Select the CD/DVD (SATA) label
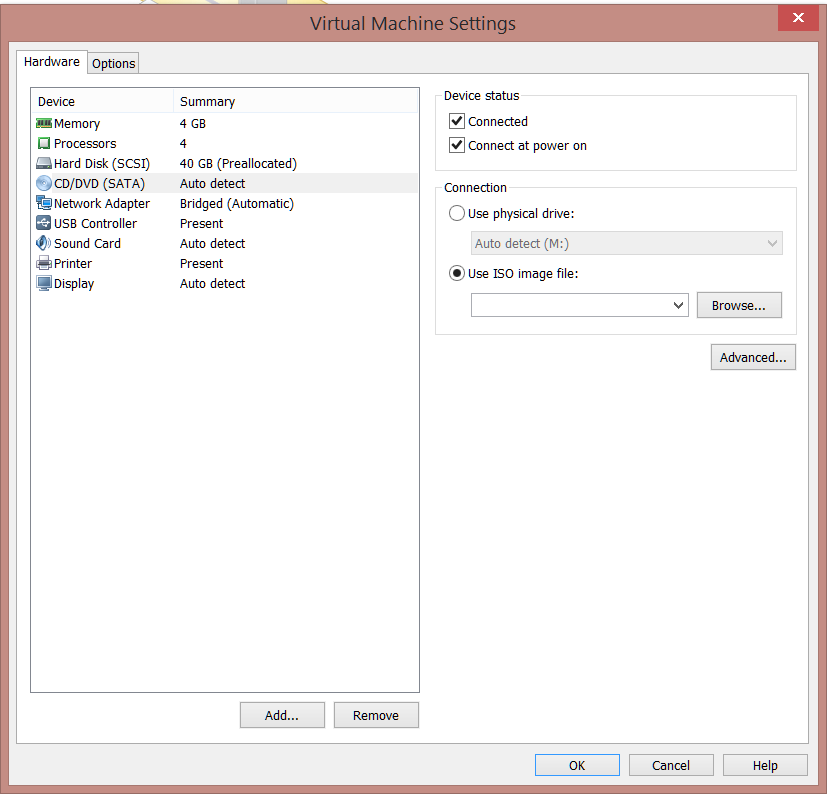Viewport: 827px width, 794px height. (99, 184)
